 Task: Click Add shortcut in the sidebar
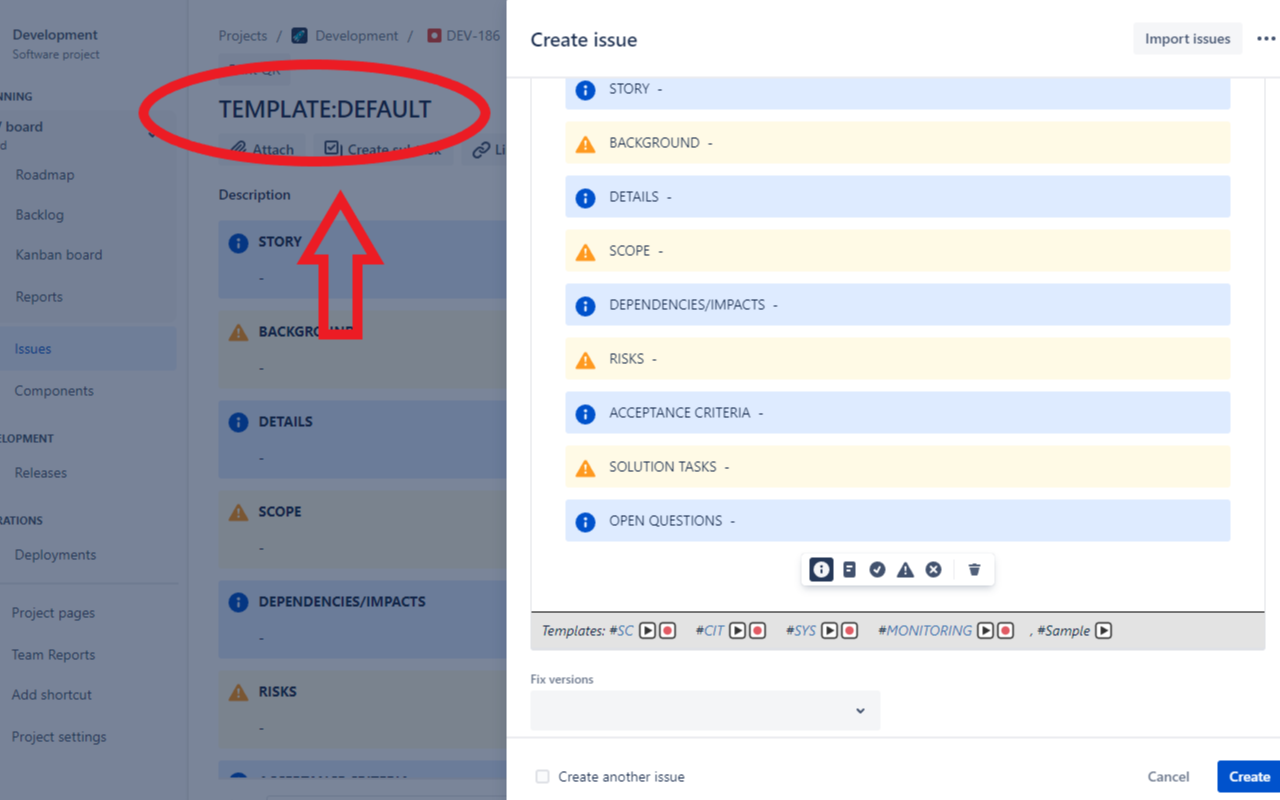coord(51,694)
